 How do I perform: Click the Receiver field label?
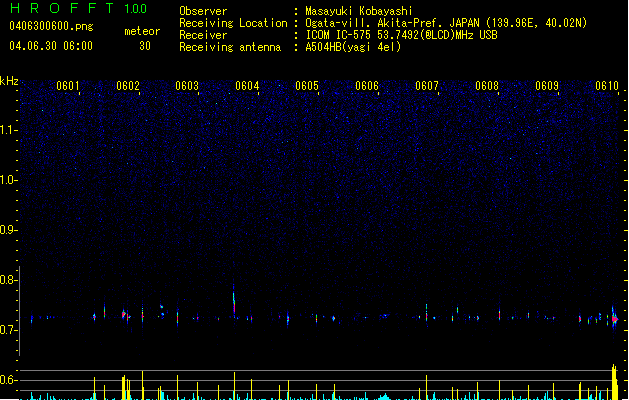(203, 35)
